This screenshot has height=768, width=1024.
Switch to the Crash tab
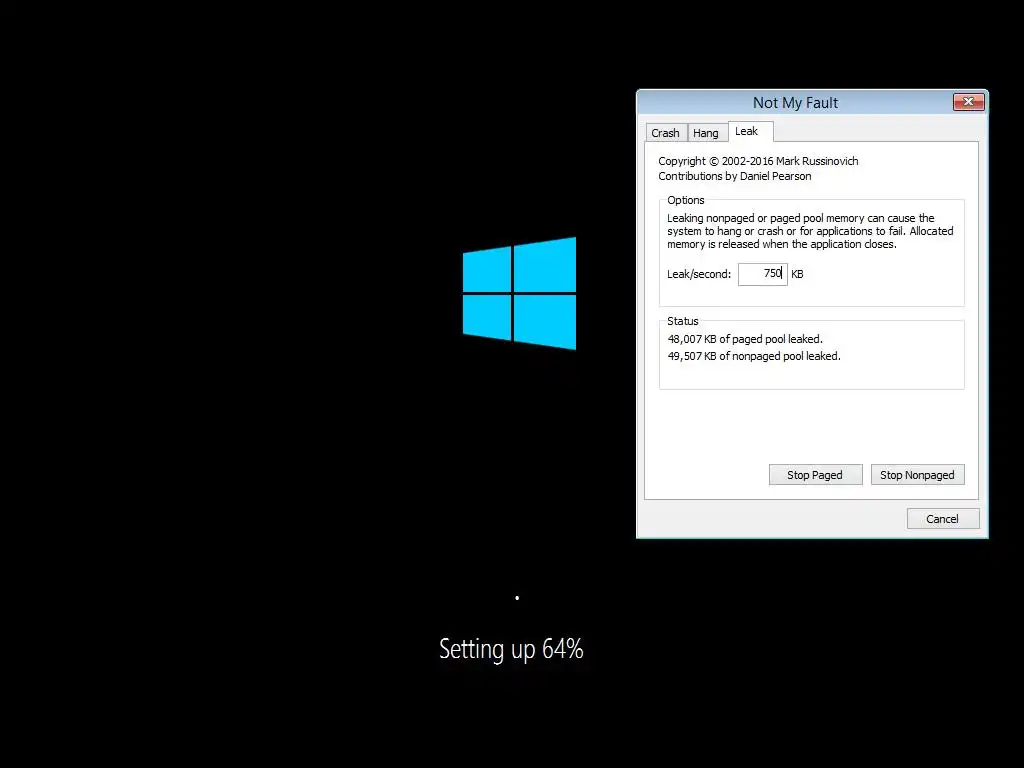[x=665, y=133]
